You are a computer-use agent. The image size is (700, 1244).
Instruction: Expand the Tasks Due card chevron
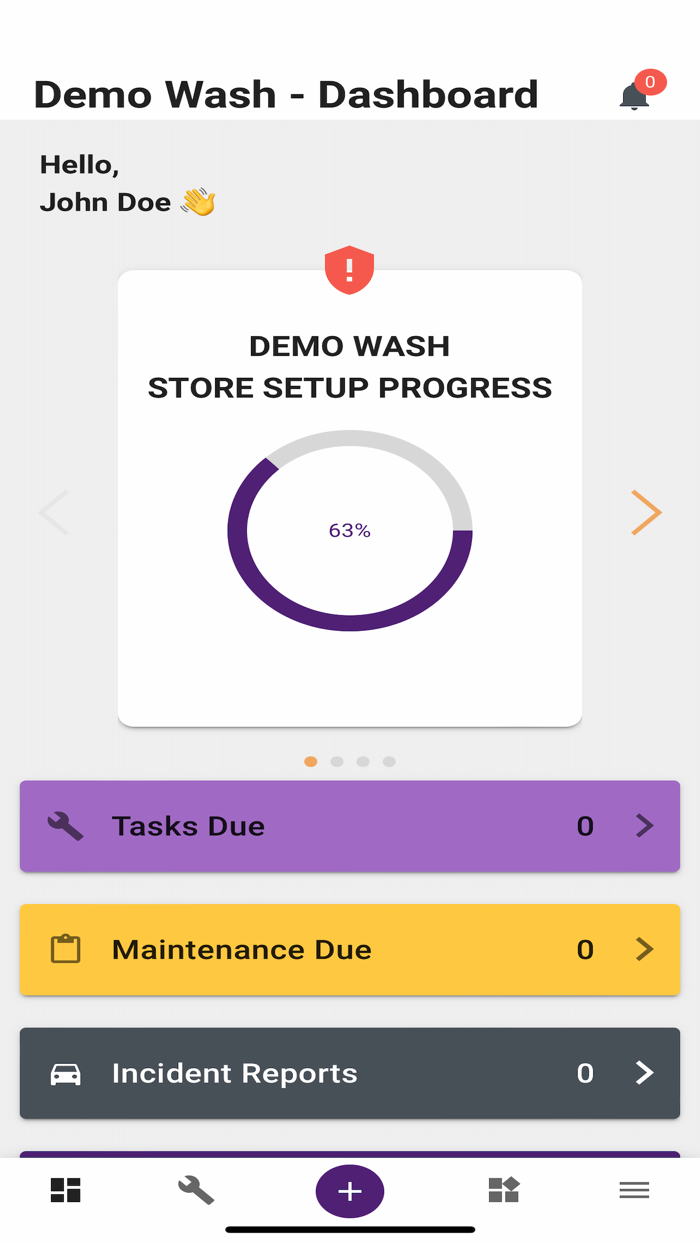[644, 826]
